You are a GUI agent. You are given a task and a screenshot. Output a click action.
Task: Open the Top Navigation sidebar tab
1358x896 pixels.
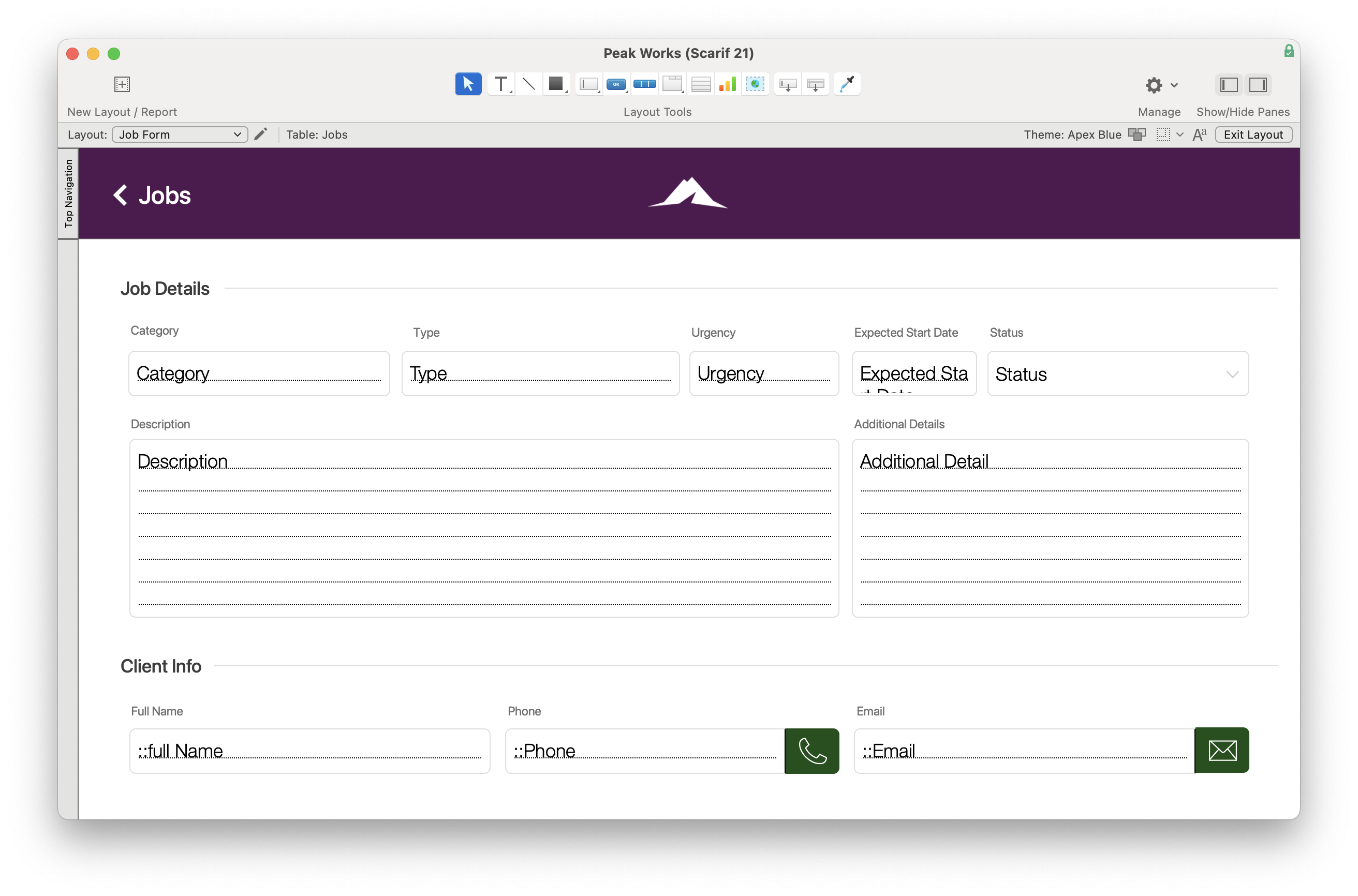coord(68,193)
